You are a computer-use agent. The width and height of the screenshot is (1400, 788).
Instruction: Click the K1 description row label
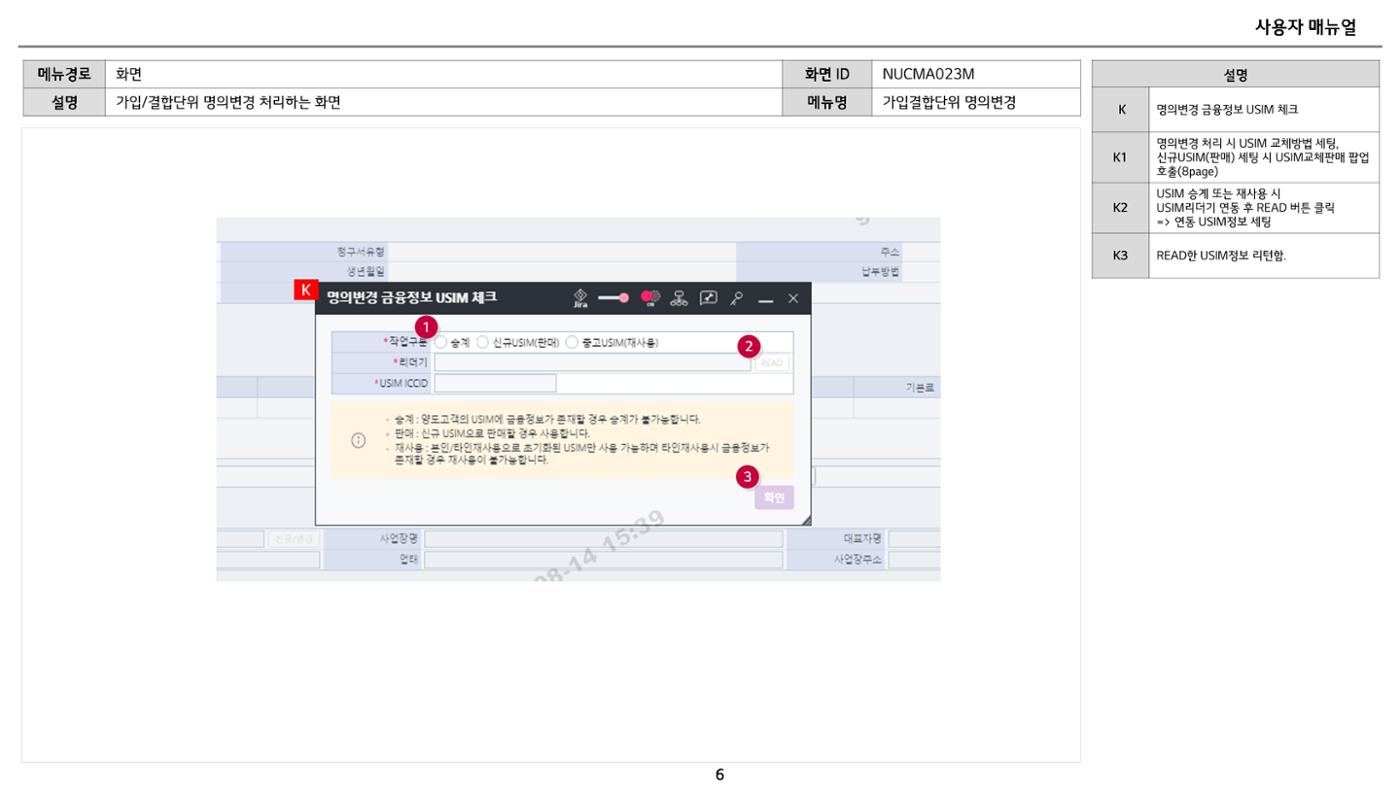pyautogui.click(x=1120, y=157)
